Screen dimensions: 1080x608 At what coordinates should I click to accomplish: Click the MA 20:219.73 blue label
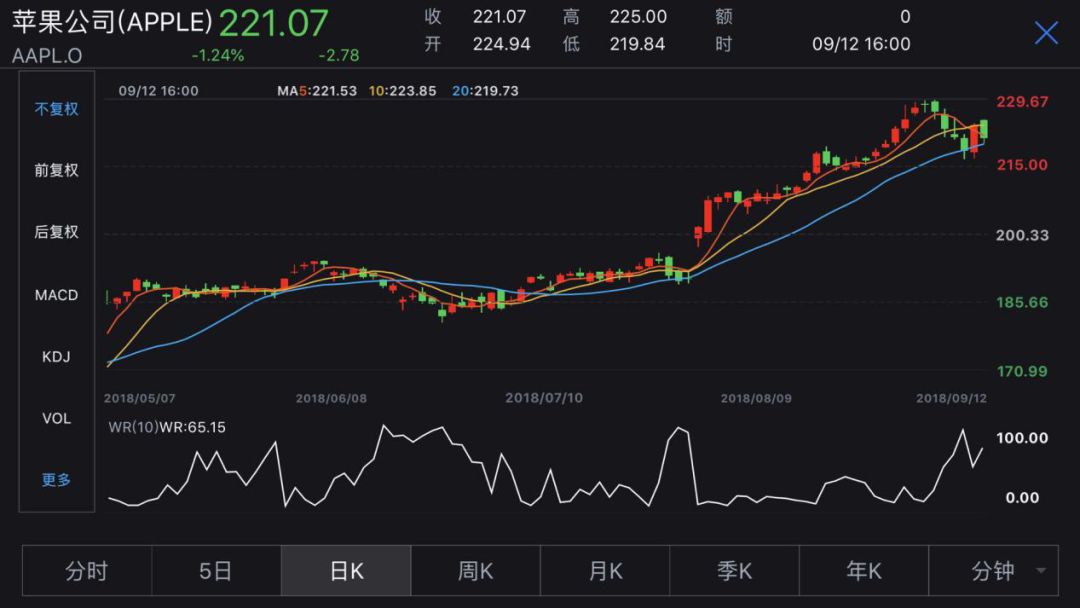pos(486,91)
